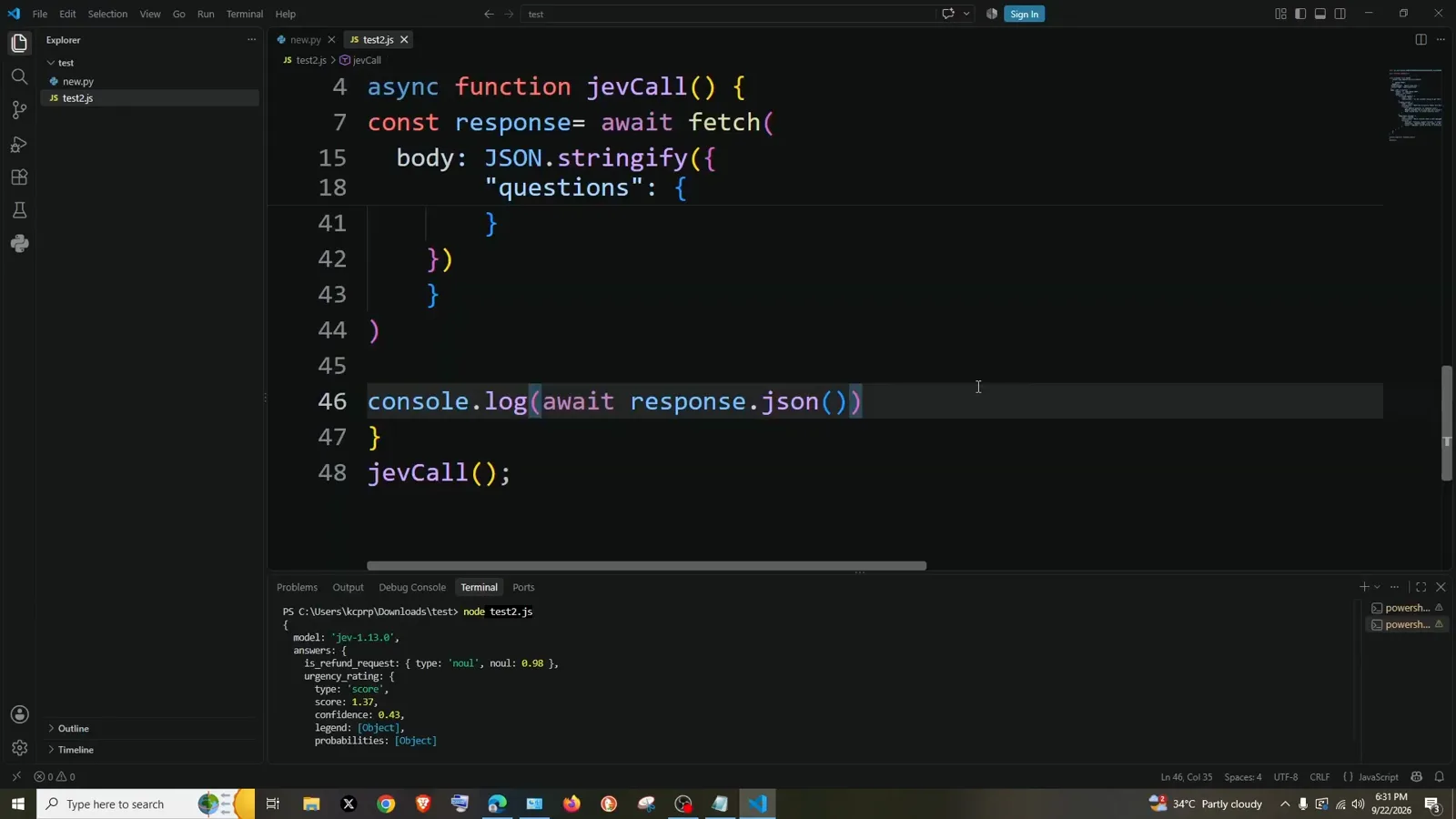Open the Python view in activity bar
The height and width of the screenshot is (819, 1456).
[19, 244]
